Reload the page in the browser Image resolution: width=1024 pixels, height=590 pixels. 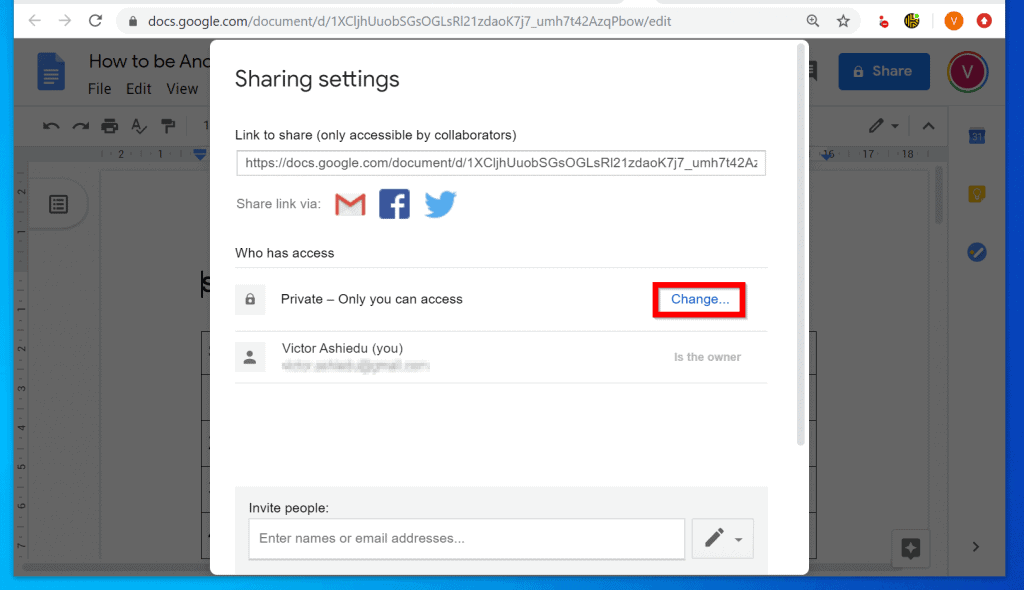point(95,21)
